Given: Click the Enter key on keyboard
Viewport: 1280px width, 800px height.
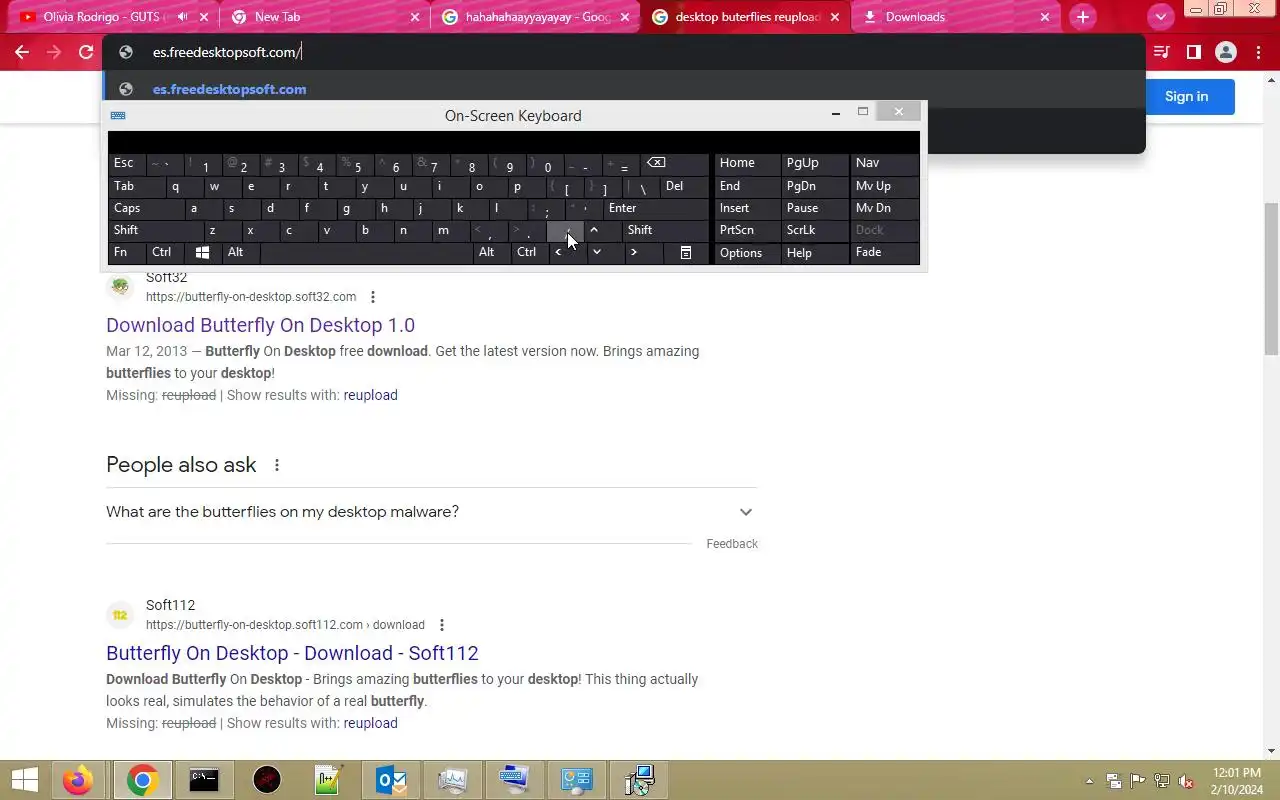Looking at the screenshot, I should point(656,208).
